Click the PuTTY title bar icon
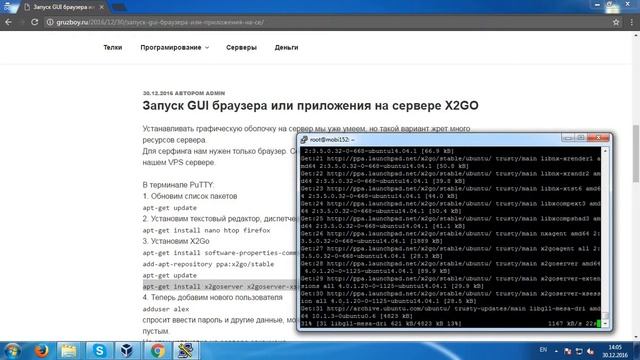Screen dimensions: 640x360 click(304, 140)
